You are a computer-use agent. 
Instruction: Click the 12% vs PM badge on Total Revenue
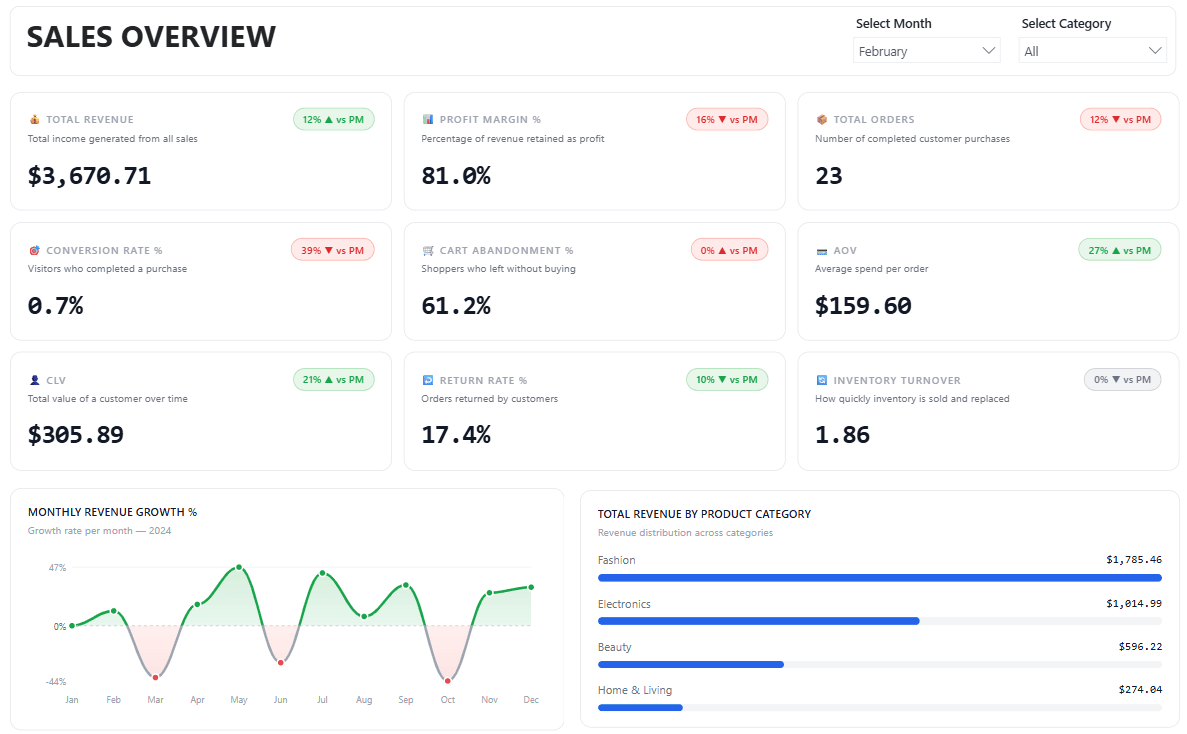tap(334, 120)
